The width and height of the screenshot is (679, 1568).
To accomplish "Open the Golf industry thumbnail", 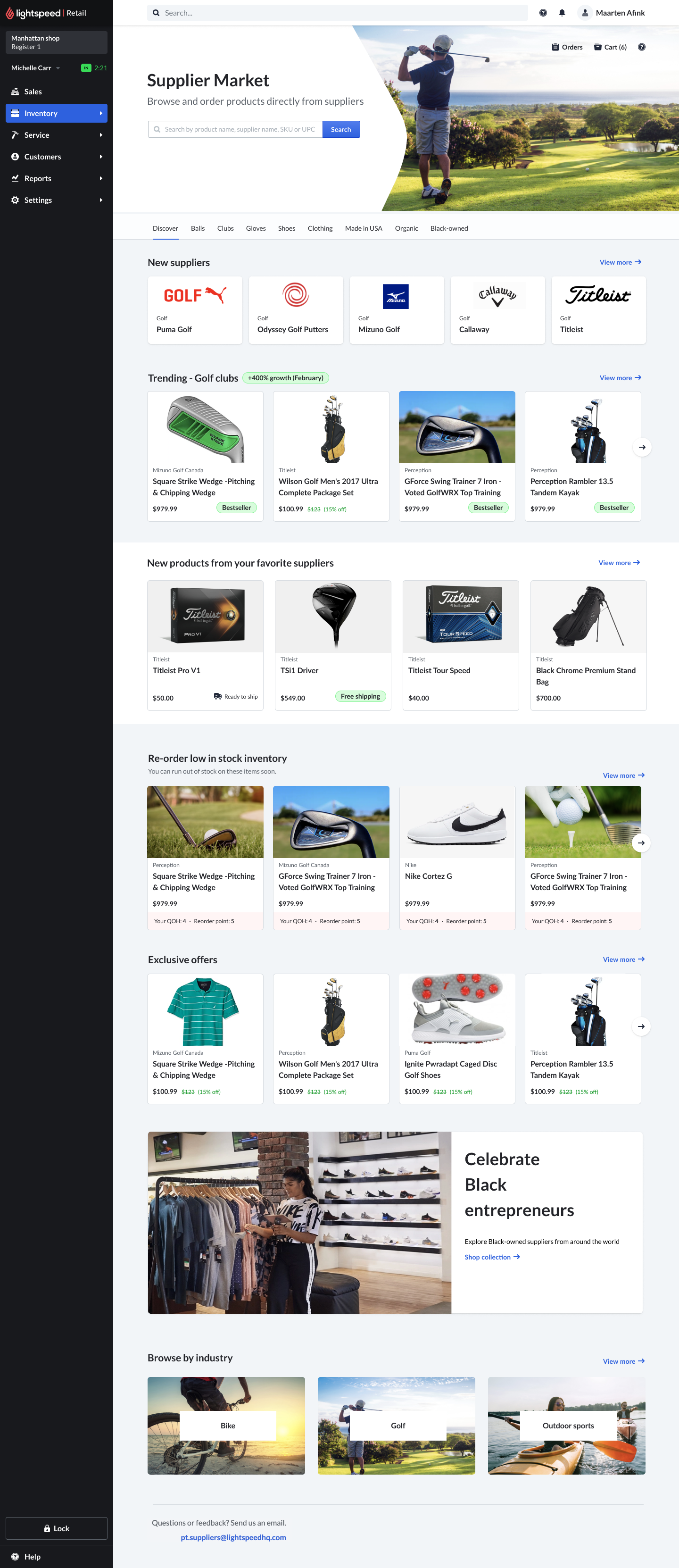I will (396, 1426).
